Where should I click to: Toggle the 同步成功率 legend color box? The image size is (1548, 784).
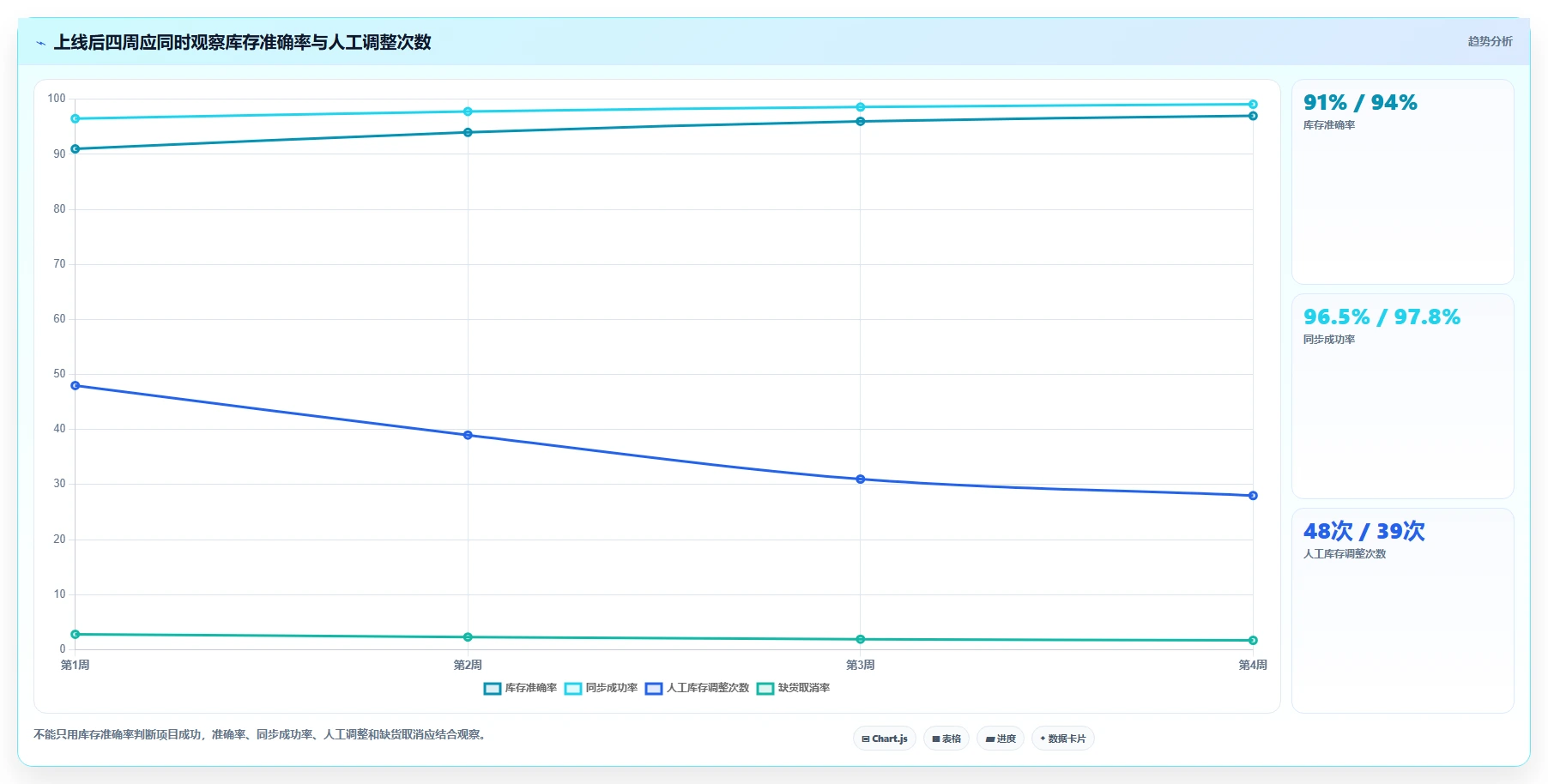(x=573, y=688)
